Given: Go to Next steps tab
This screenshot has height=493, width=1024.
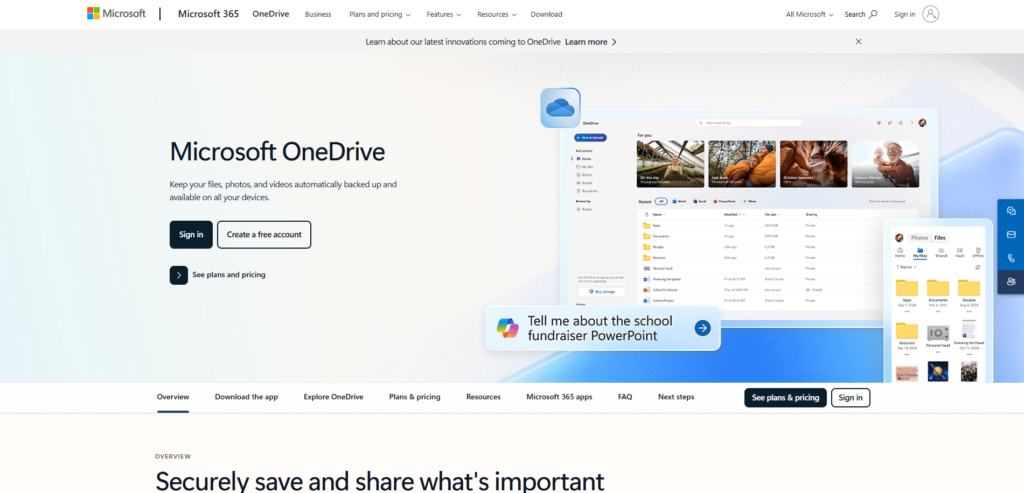Looking at the screenshot, I should tap(676, 397).
